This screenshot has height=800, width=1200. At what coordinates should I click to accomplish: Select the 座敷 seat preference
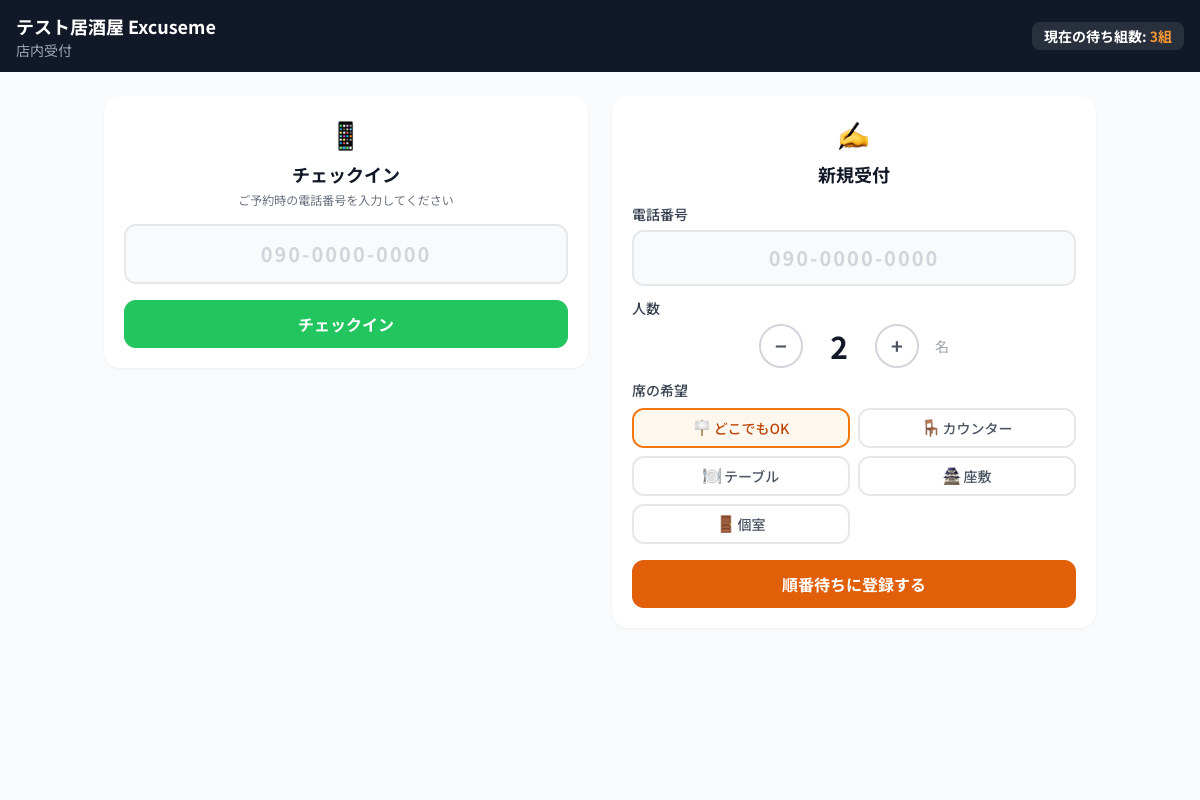[966, 476]
